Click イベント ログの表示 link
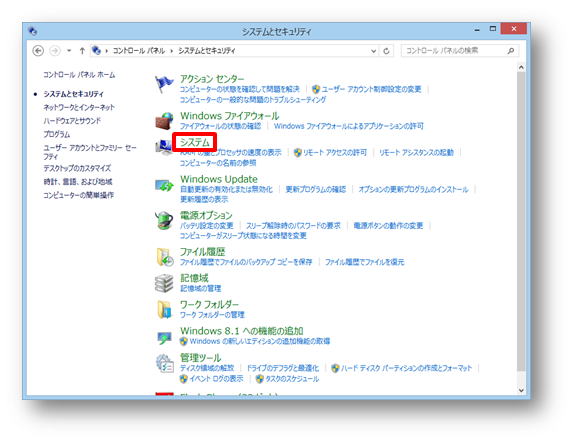573x442 pixels. point(216,378)
